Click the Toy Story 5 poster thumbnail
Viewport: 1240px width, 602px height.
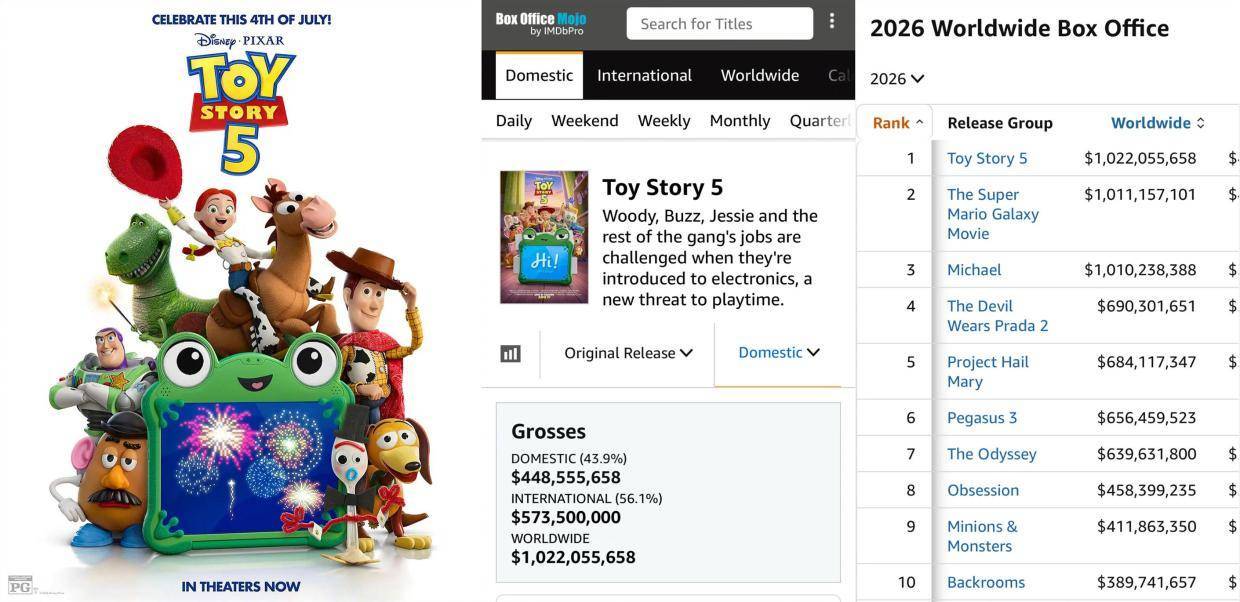point(544,237)
